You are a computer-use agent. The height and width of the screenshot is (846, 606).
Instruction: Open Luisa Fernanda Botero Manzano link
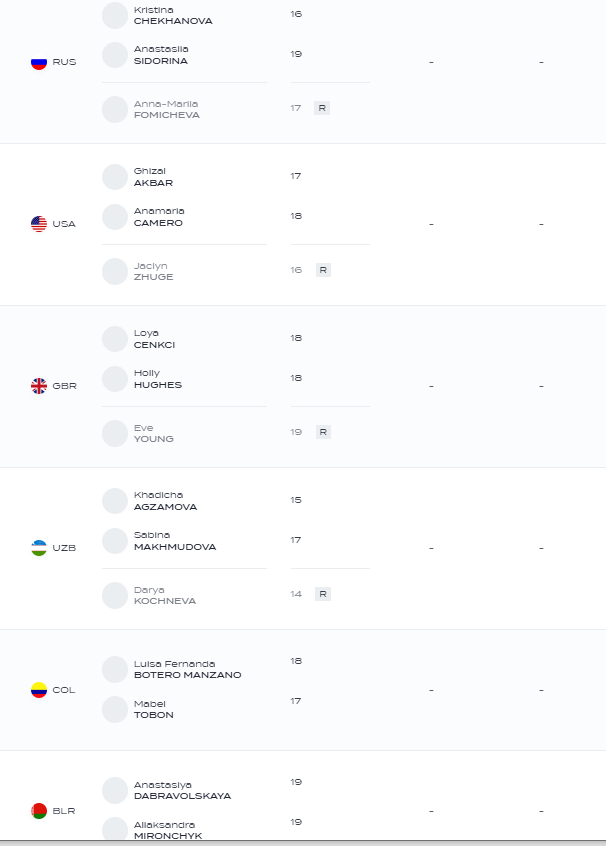point(187,669)
